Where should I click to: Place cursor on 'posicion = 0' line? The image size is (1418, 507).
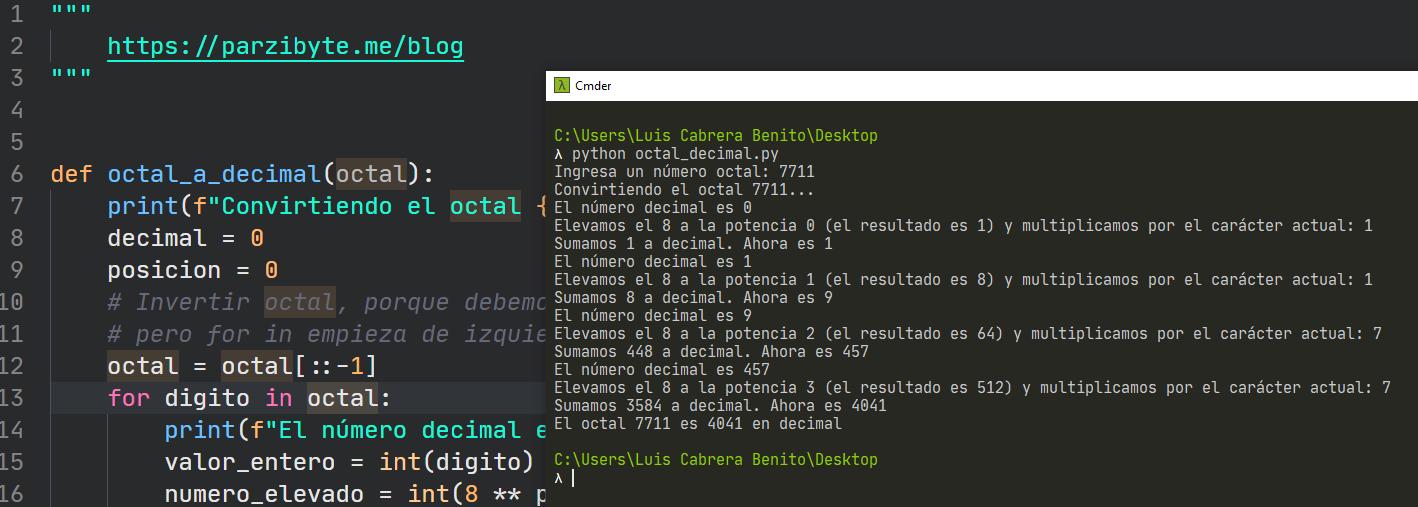point(192,270)
